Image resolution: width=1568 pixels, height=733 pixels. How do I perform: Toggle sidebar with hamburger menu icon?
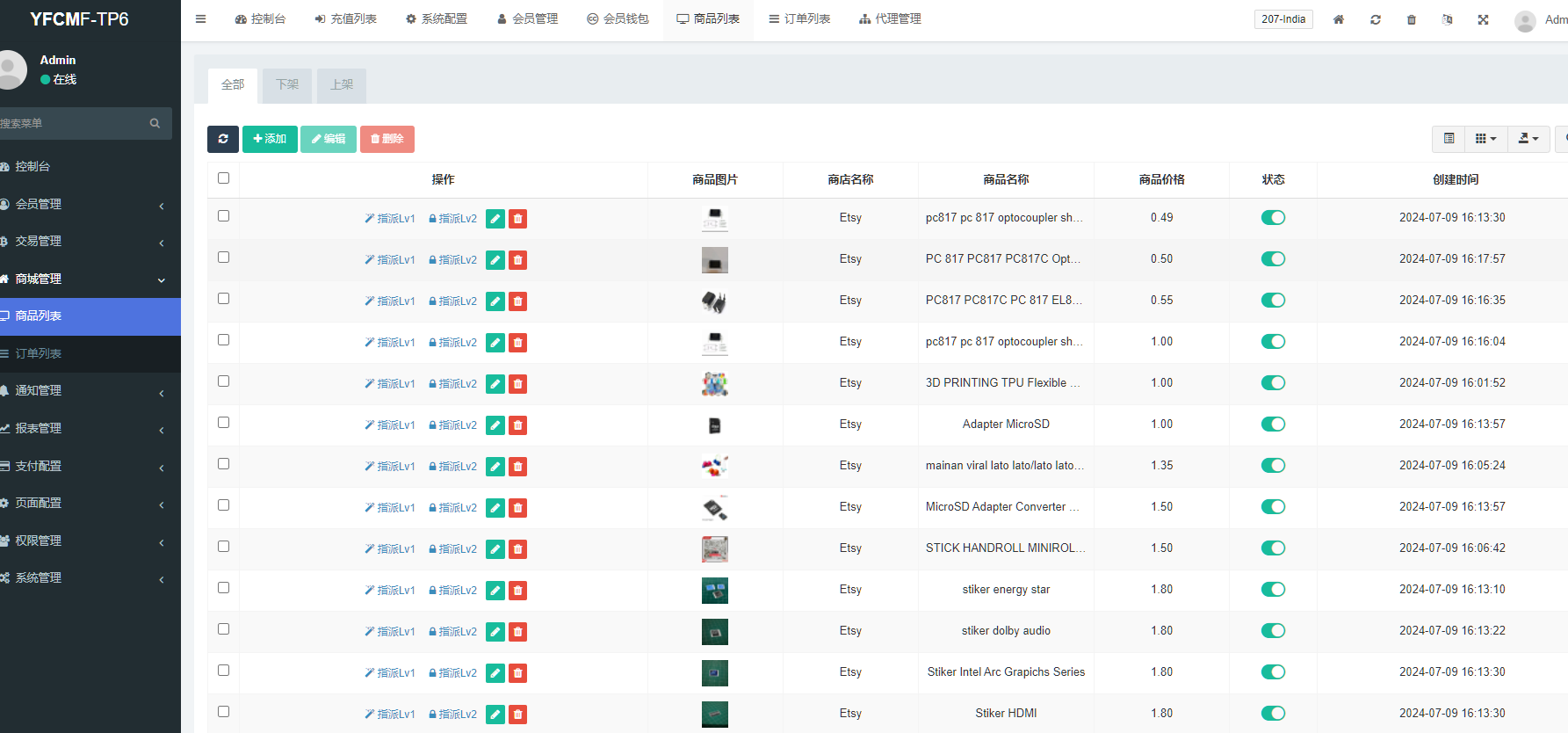click(x=200, y=18)
